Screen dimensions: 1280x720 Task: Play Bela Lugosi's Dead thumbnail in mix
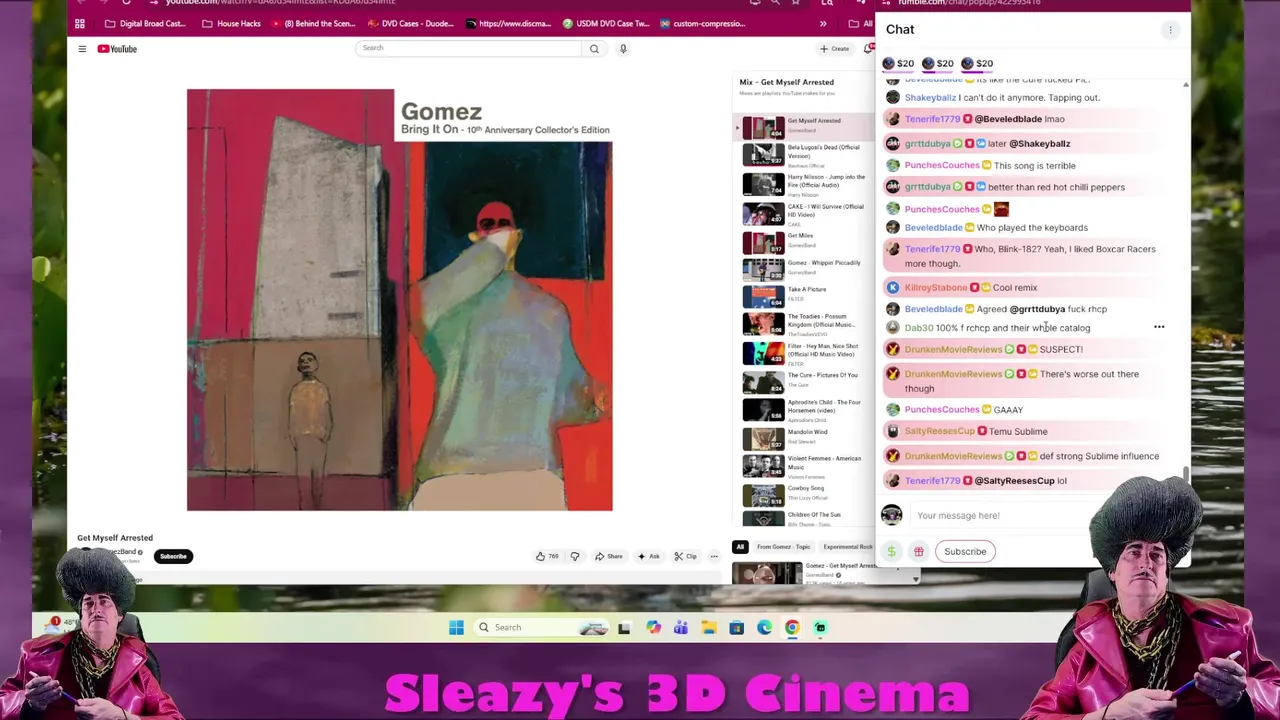pyautogui.click(x=763, y=155)
